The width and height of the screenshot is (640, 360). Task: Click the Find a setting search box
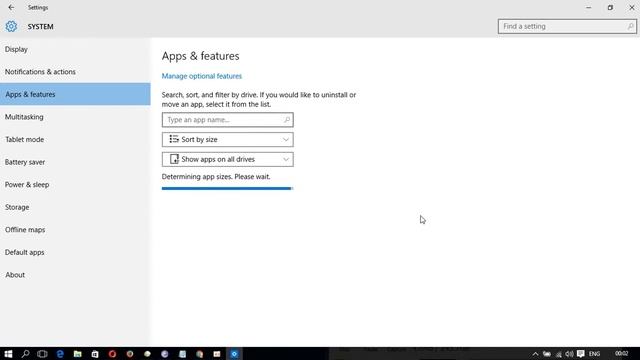coord(567,27)
